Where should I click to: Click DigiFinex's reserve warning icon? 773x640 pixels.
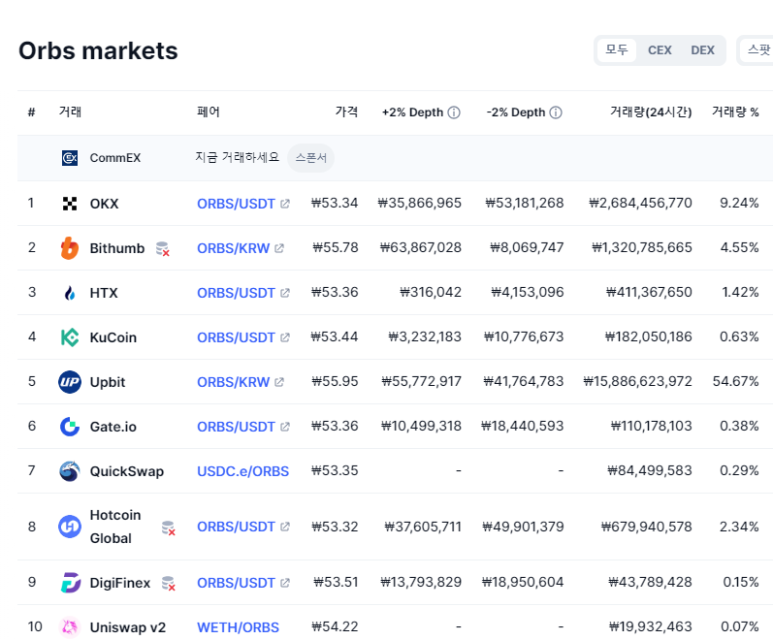[x=169, y=584]
